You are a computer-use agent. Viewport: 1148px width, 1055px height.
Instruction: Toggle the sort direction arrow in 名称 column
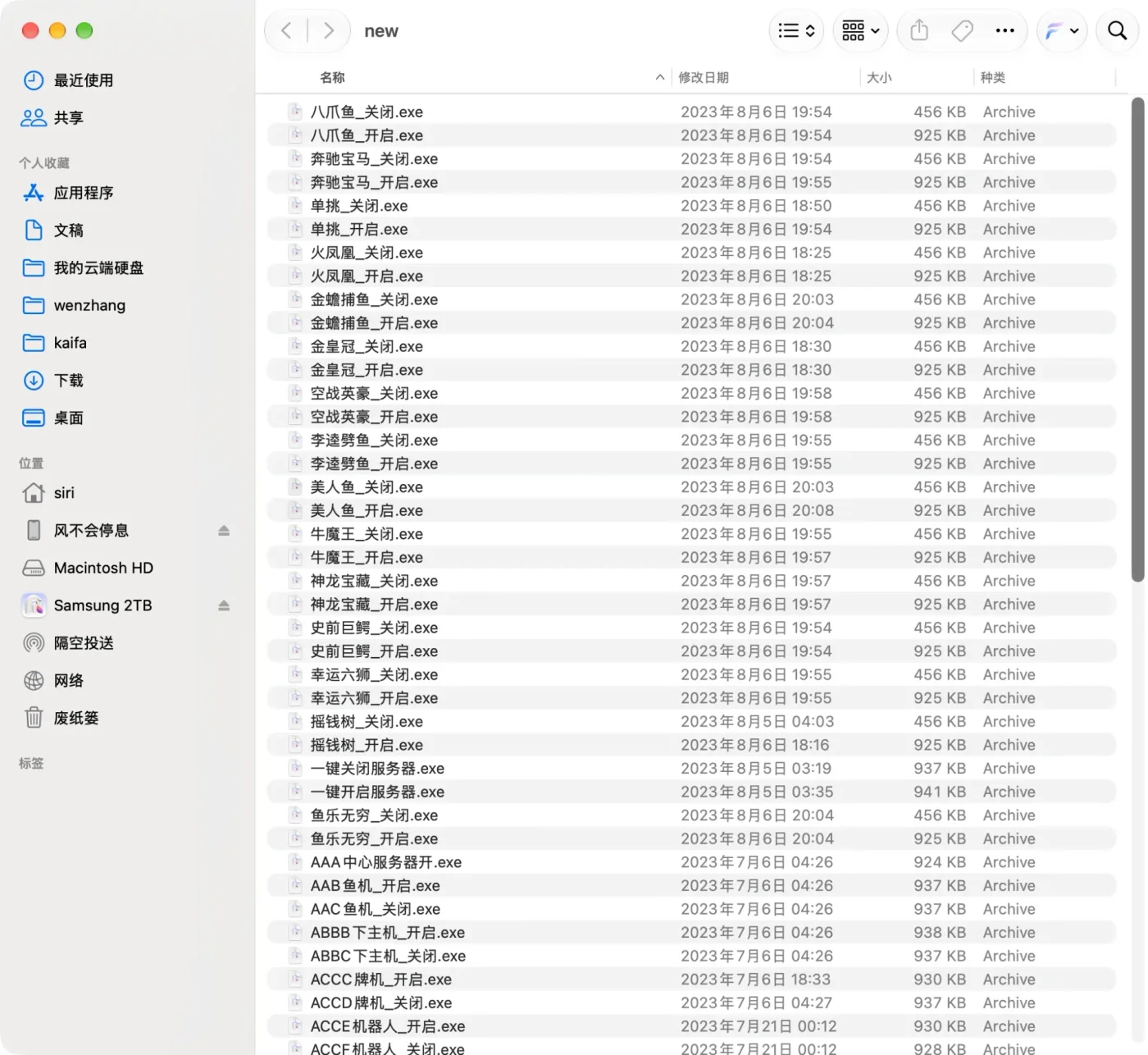click(659, 77)
